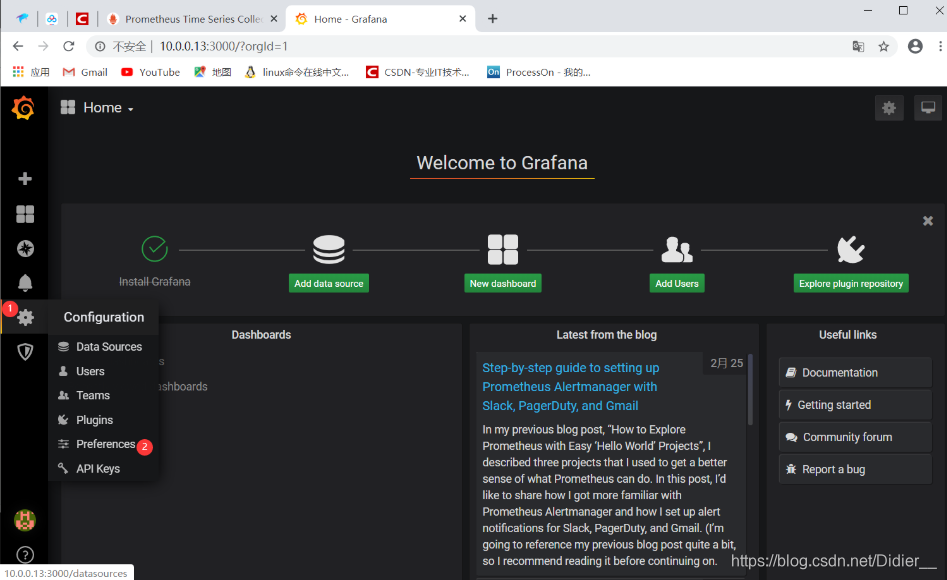Open the Chrome three-dot menu
The height and width of the screenshot is (580, 947).
[940, 47]
